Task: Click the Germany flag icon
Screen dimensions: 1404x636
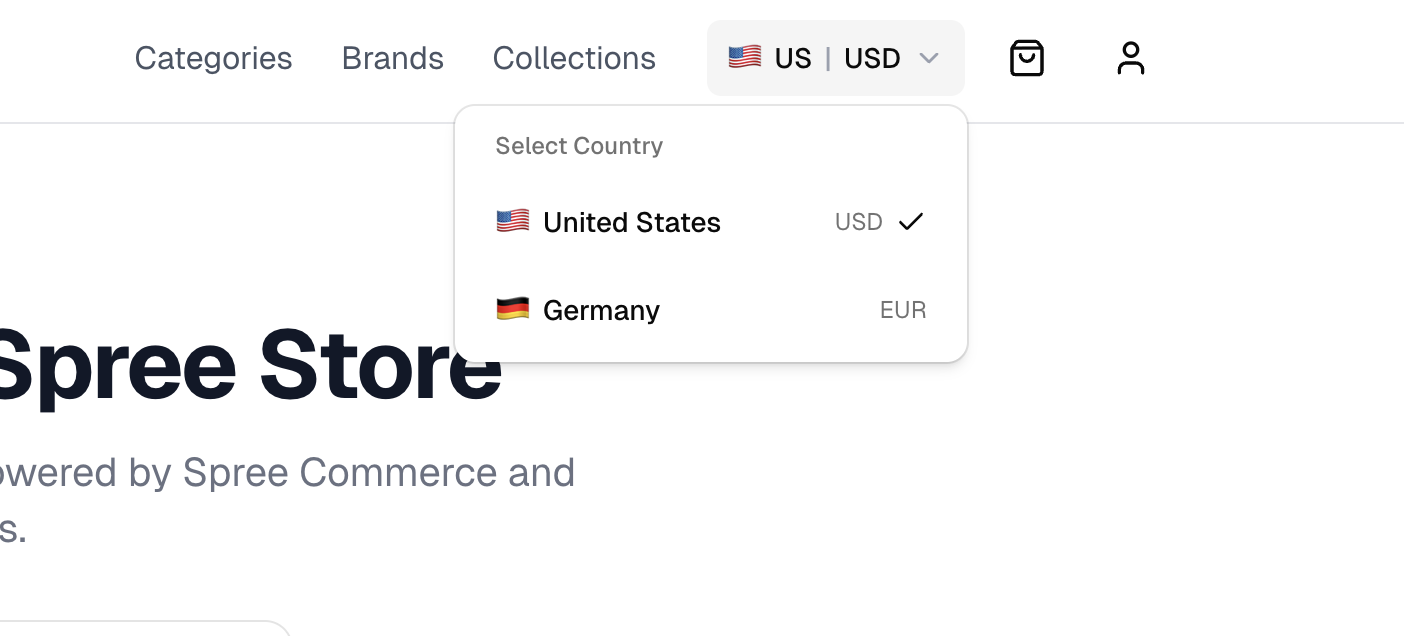Action: tap(513, 309)
